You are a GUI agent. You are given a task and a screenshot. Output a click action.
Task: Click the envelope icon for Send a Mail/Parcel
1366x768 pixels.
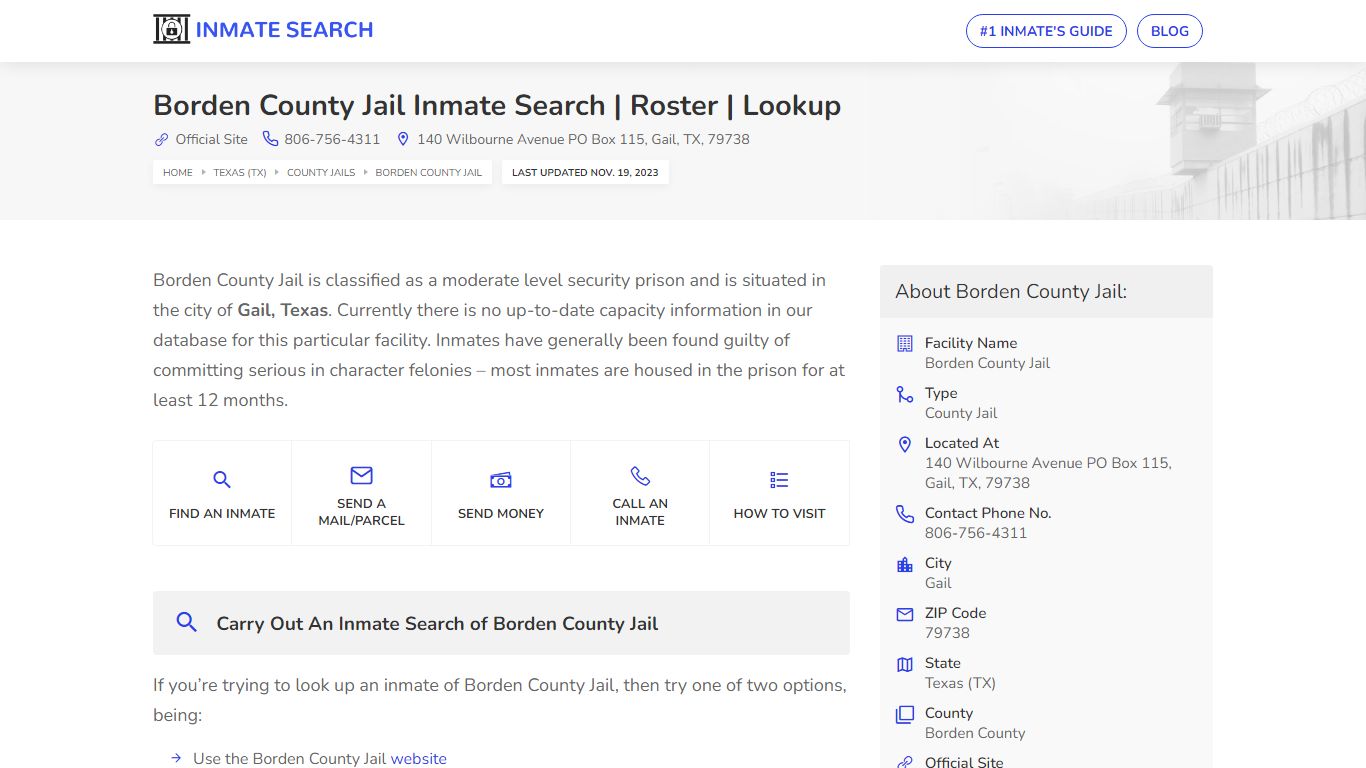tap(361, 475)
